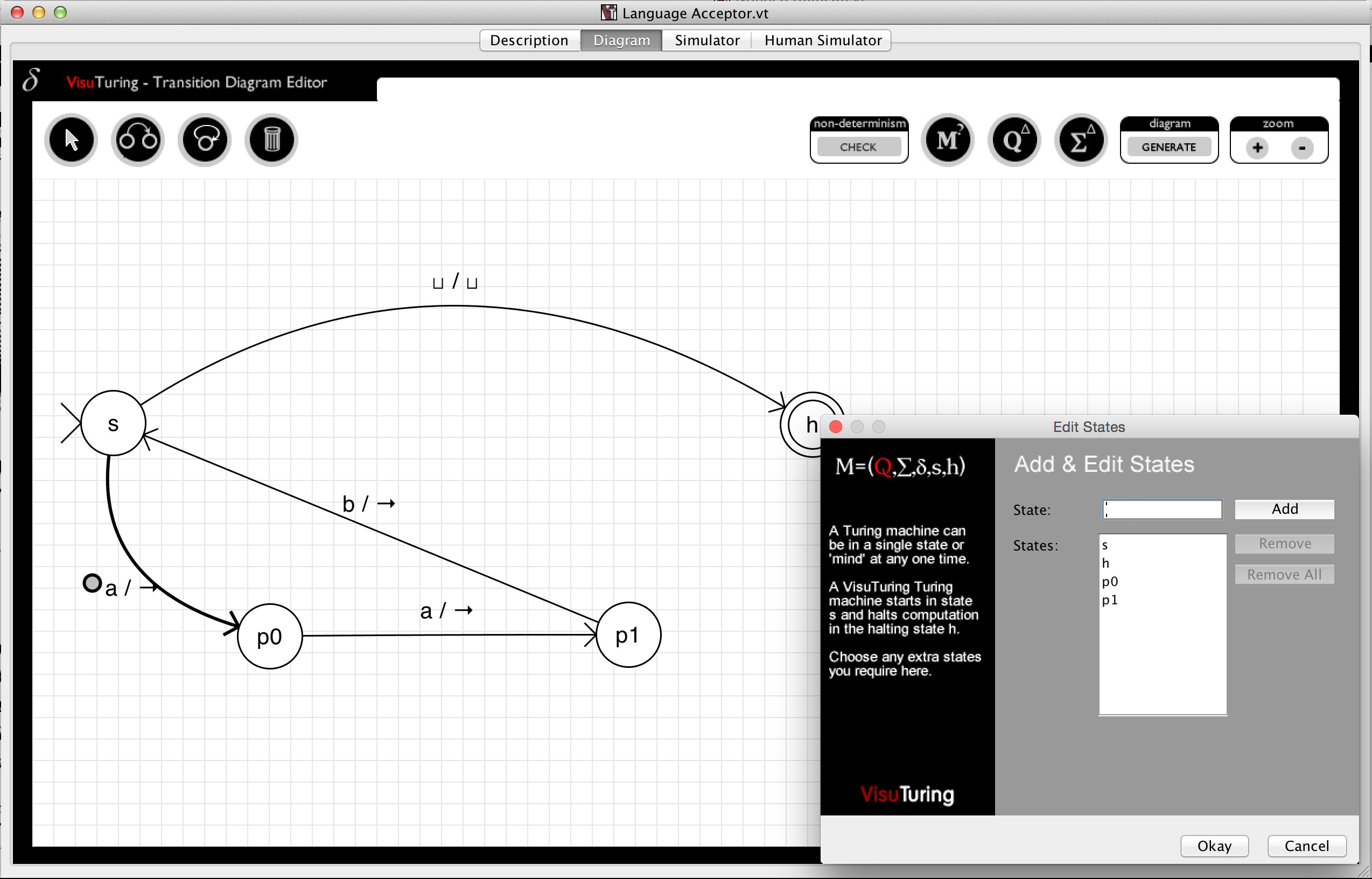Click the halting state h node
Viewport: 1372px width, 879px height.
pos(806,424)
